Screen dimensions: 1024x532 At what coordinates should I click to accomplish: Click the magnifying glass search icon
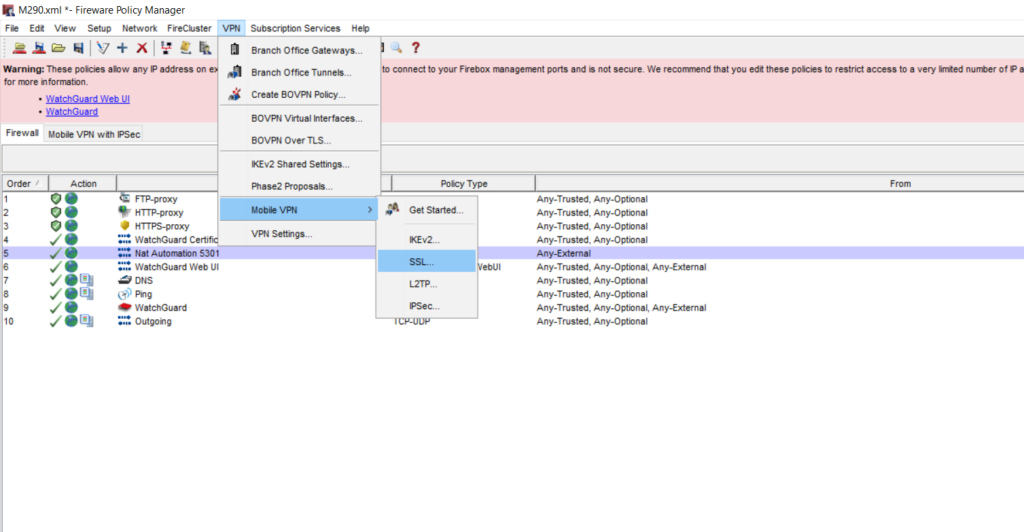(396, 48)
